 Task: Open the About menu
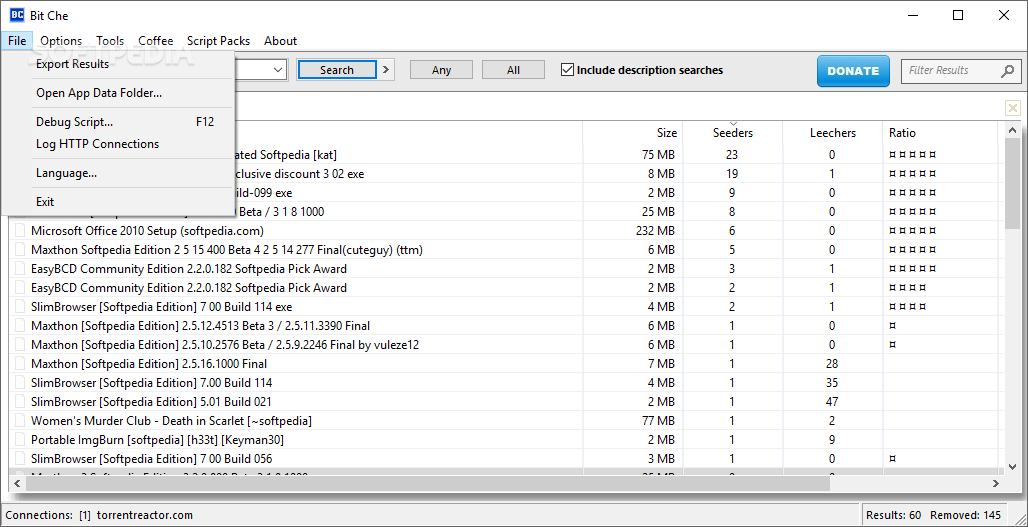pos(281,41)
